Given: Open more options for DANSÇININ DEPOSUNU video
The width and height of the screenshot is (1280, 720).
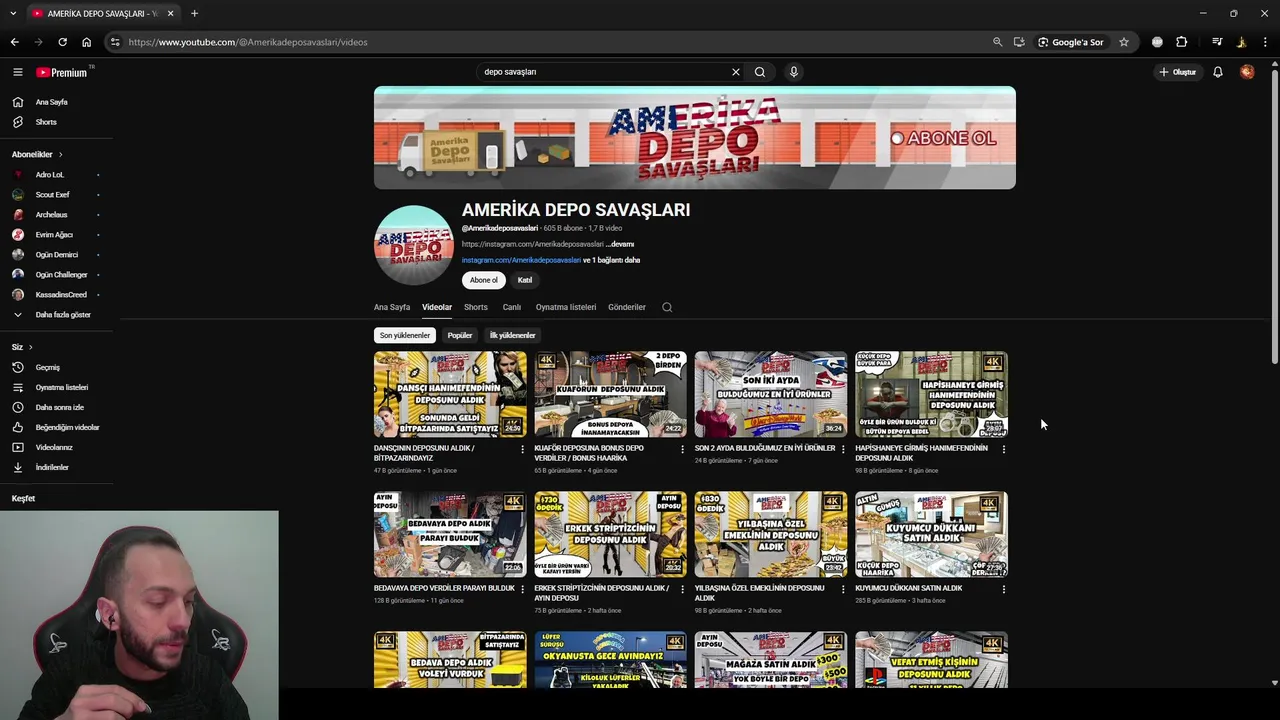Looking at the screenshot, I should [x=522, y=449].
